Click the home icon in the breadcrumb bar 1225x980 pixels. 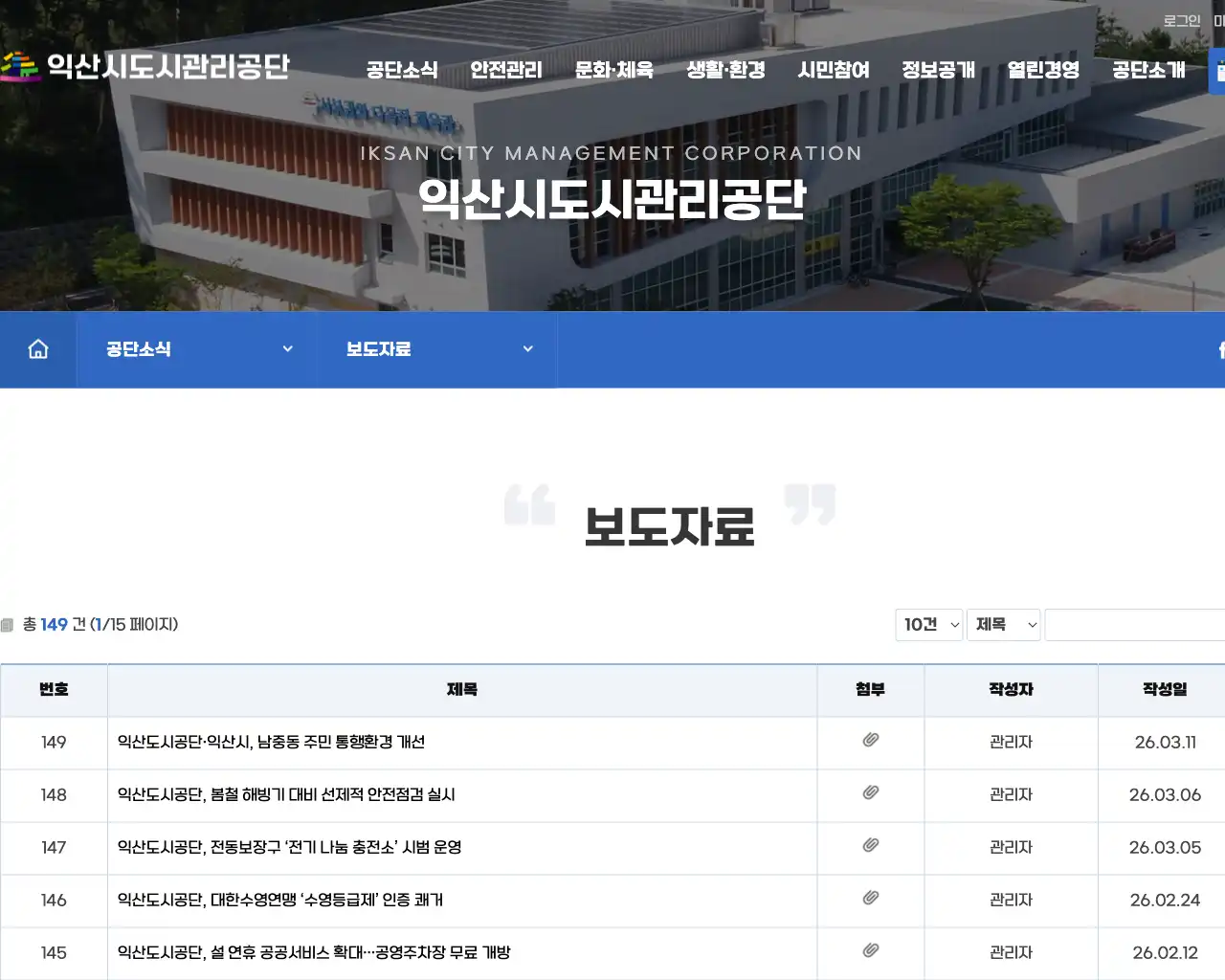click(37, 348)
